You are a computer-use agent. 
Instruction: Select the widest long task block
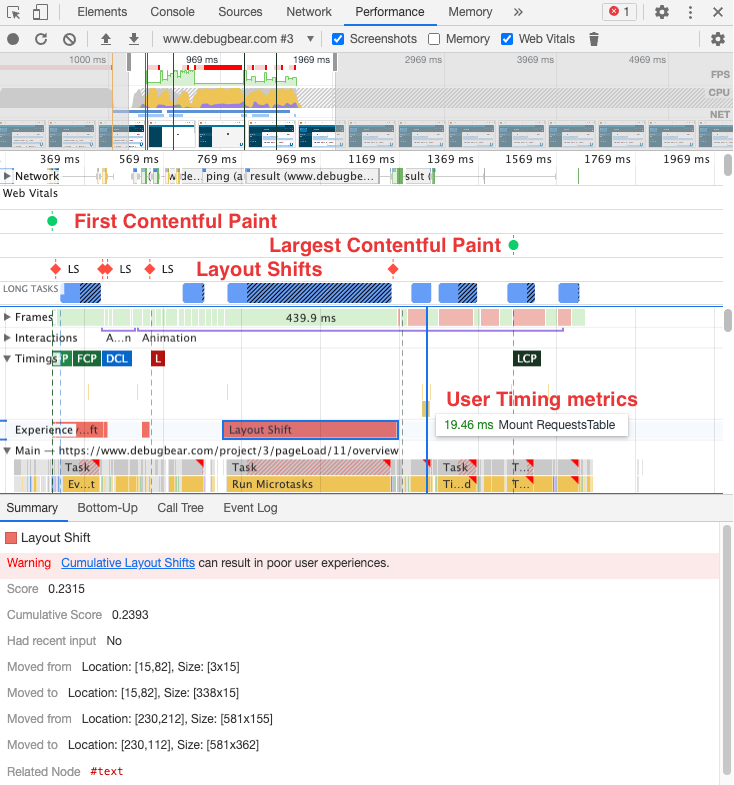309,293
